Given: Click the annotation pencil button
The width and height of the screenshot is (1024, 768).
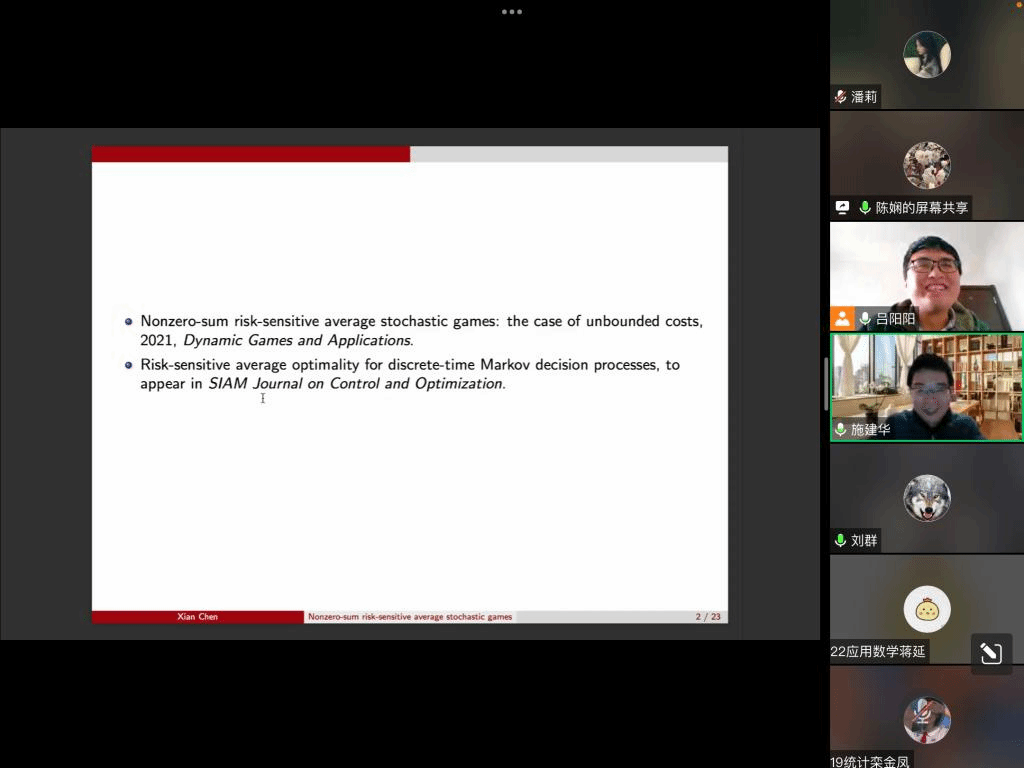Looking at the screenshot, I should click(x=991, y=654).
